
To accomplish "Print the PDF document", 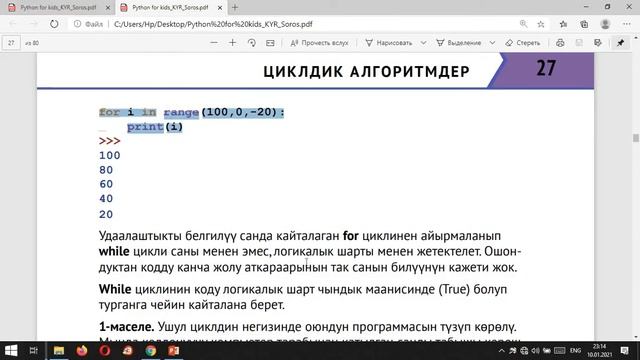I will [560, 43].
